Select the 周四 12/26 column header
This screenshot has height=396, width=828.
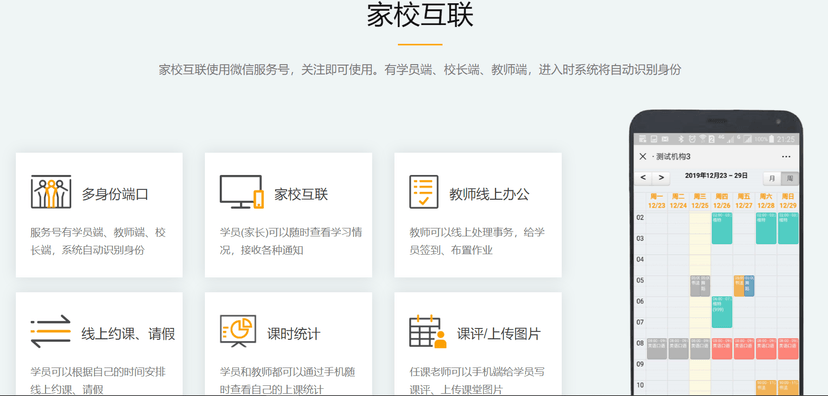pyautogui.click(x=722, y=201)
